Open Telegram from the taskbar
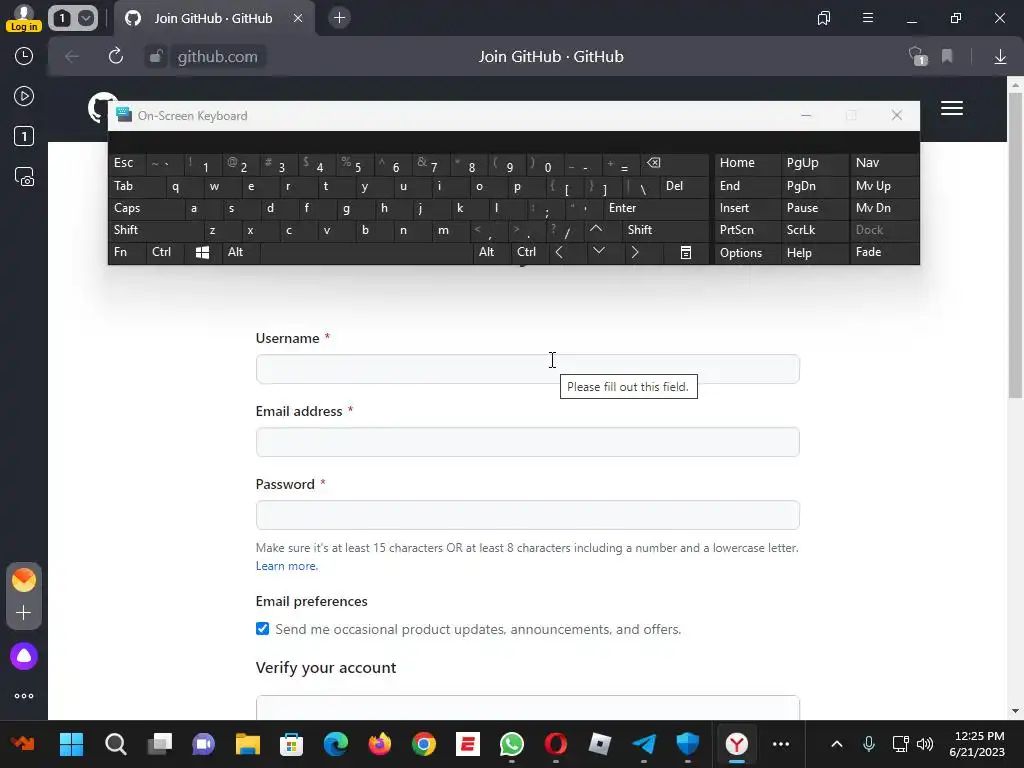This screenshot has height=768, width=1024. click(644, 744)
